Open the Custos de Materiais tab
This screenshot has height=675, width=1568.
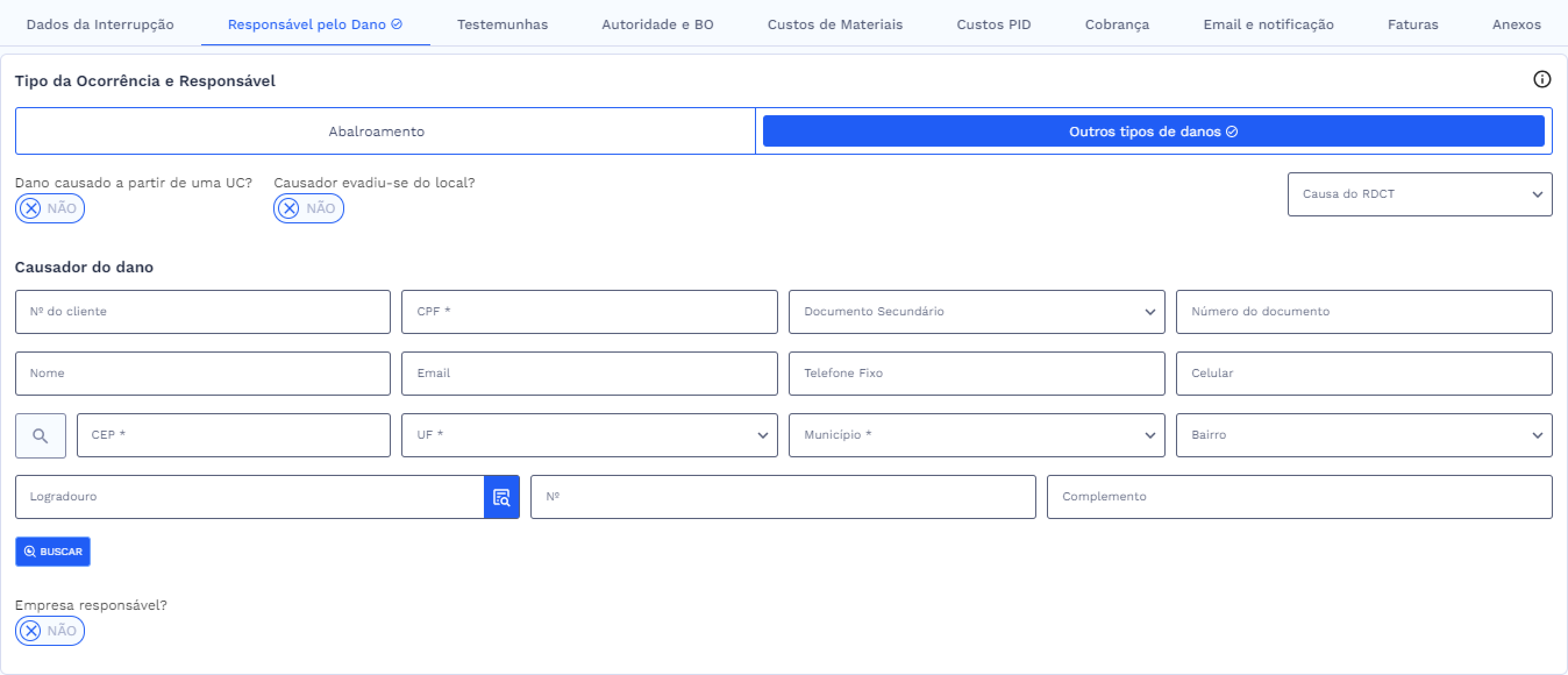tap(835, 24)
